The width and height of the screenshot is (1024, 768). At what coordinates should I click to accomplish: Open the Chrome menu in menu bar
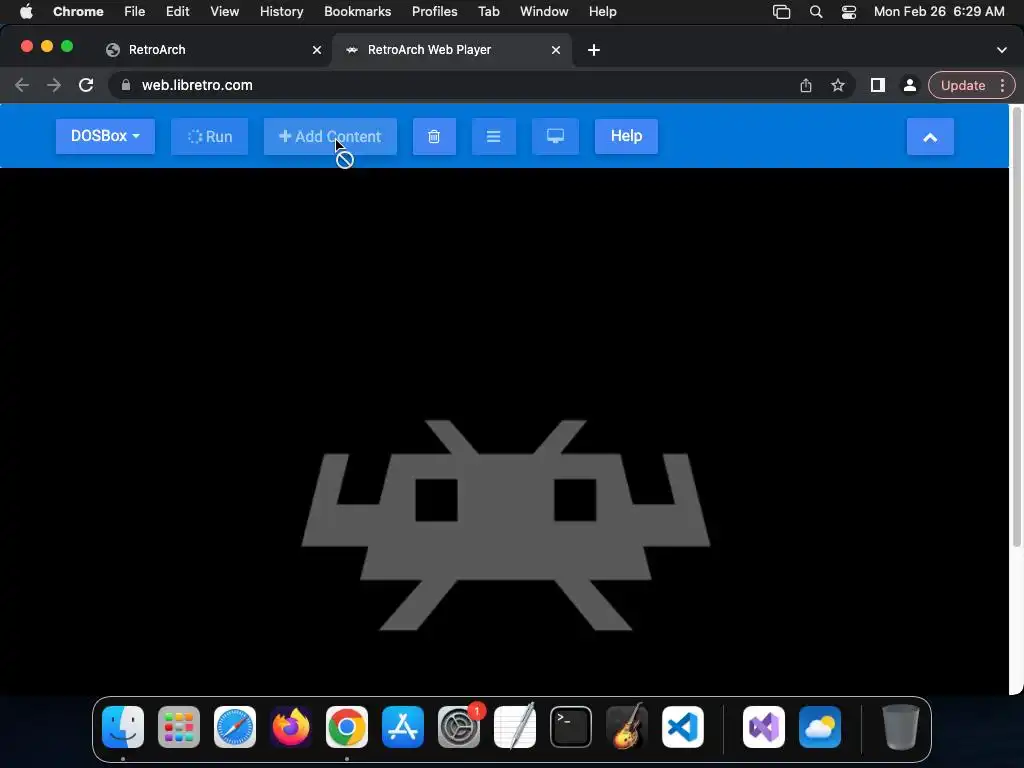(x=78, y=12)
